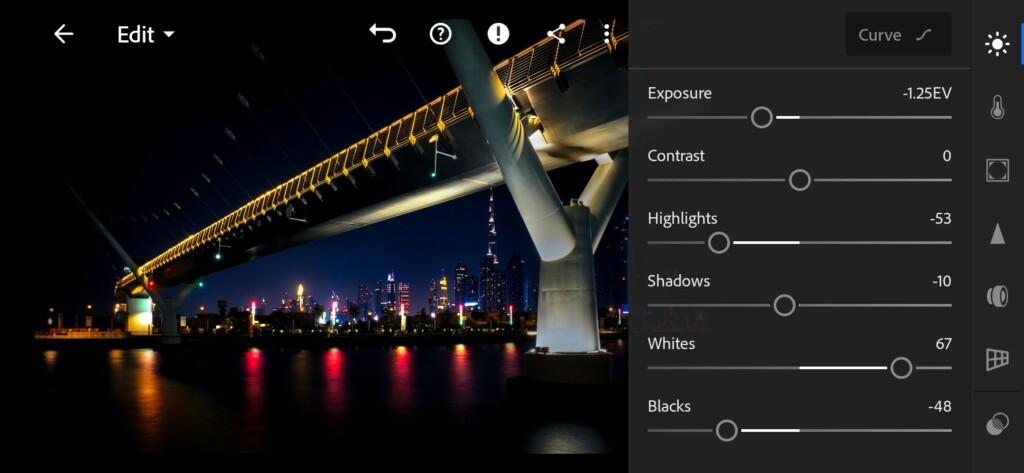Screen dimensions: 1024x473
Task: Click the Whites slider handle
Action: 901,368
